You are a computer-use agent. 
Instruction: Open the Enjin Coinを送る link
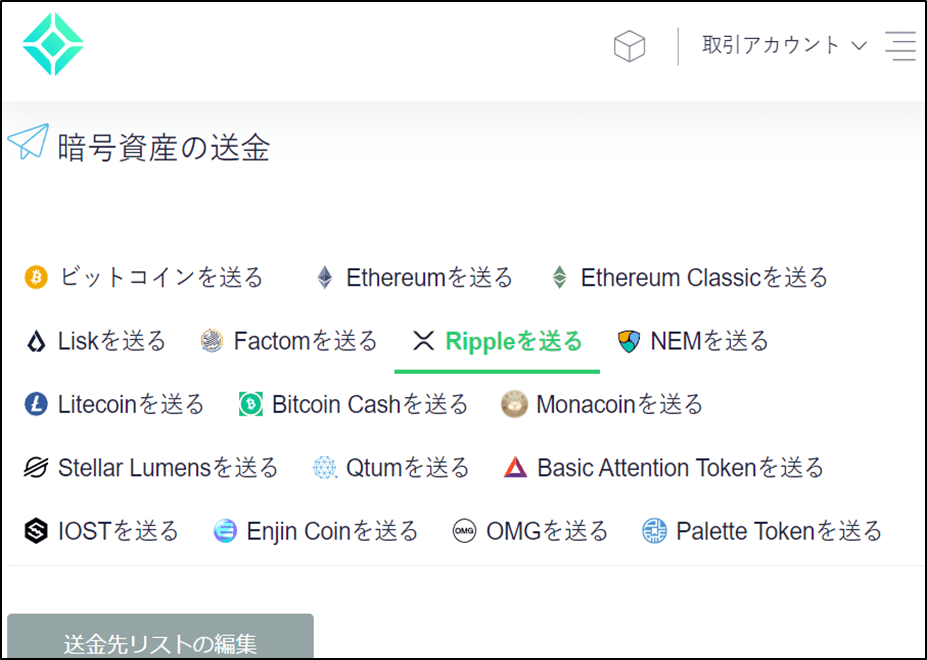(x=316, y=531)
